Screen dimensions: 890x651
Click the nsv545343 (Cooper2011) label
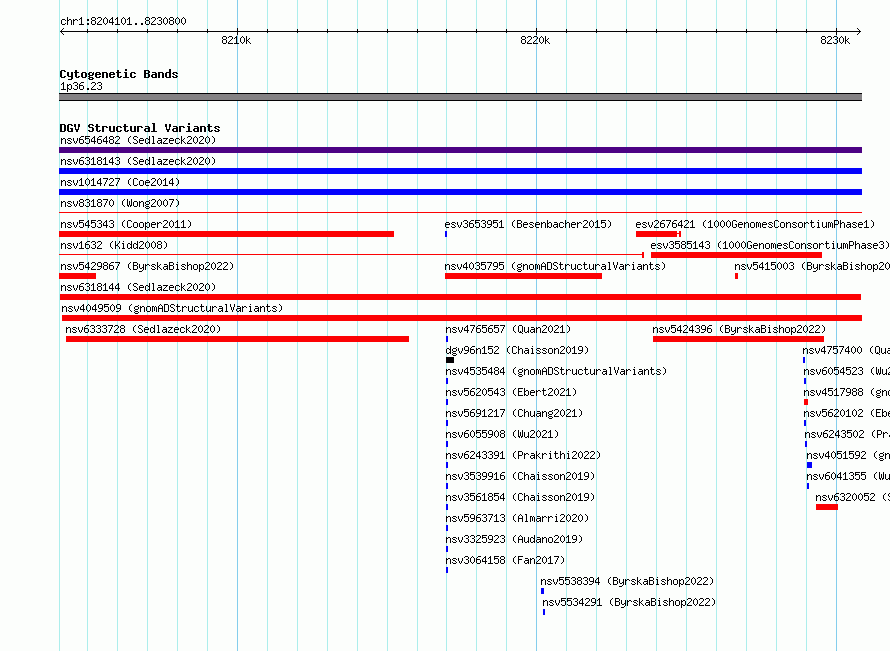coord(126,224)
